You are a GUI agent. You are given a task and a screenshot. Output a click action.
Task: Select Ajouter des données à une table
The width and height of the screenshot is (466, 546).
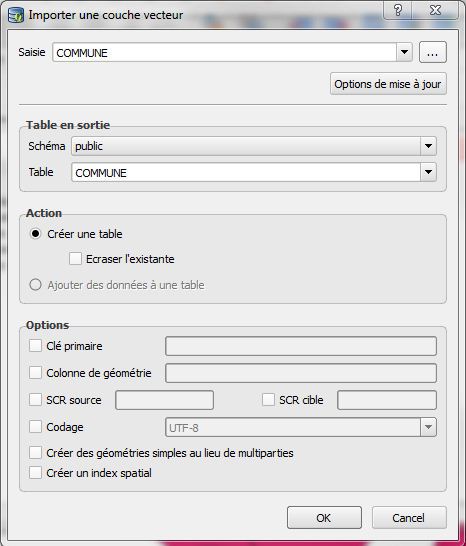coord(36,285)
